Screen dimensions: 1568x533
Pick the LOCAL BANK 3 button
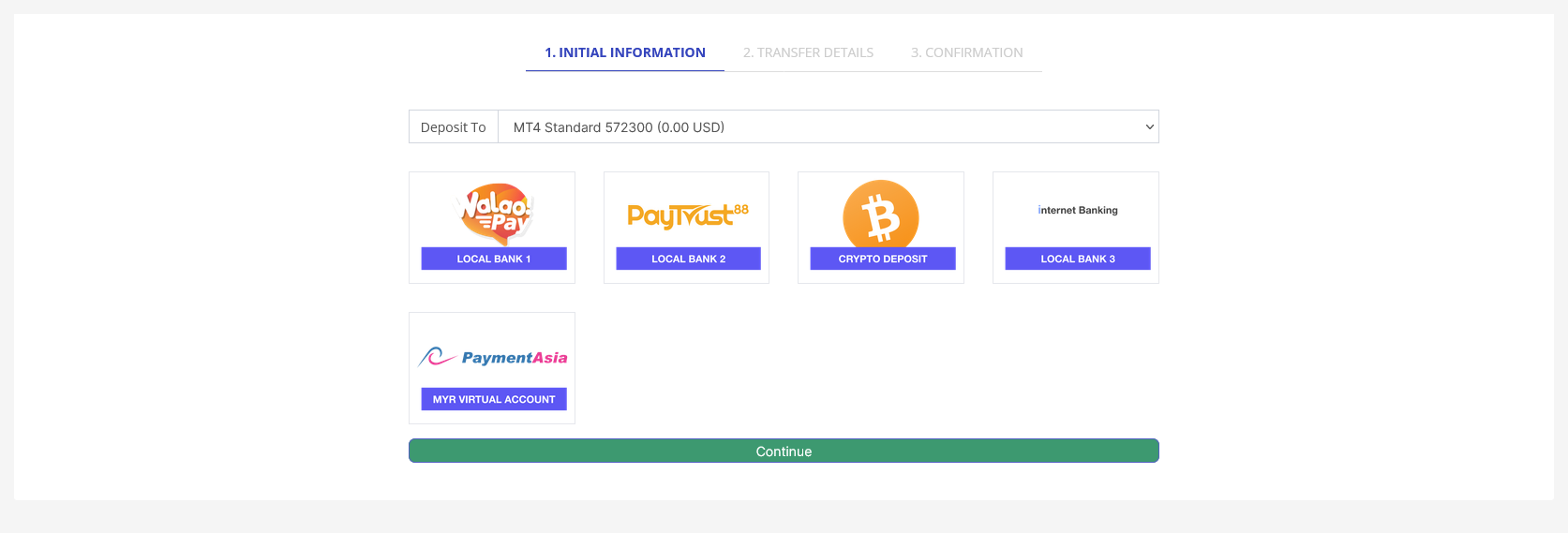(x=1078, y=259)
